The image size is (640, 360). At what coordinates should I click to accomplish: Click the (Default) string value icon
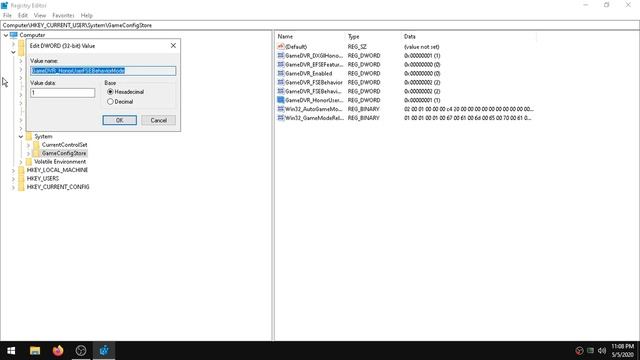[x=280, y=47]
